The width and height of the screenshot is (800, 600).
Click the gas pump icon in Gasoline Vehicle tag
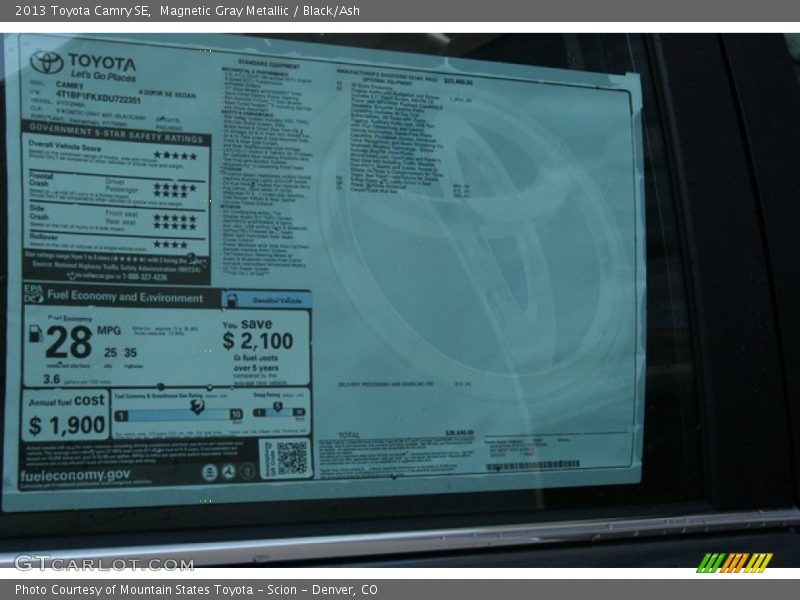click(x=231, y=300)
